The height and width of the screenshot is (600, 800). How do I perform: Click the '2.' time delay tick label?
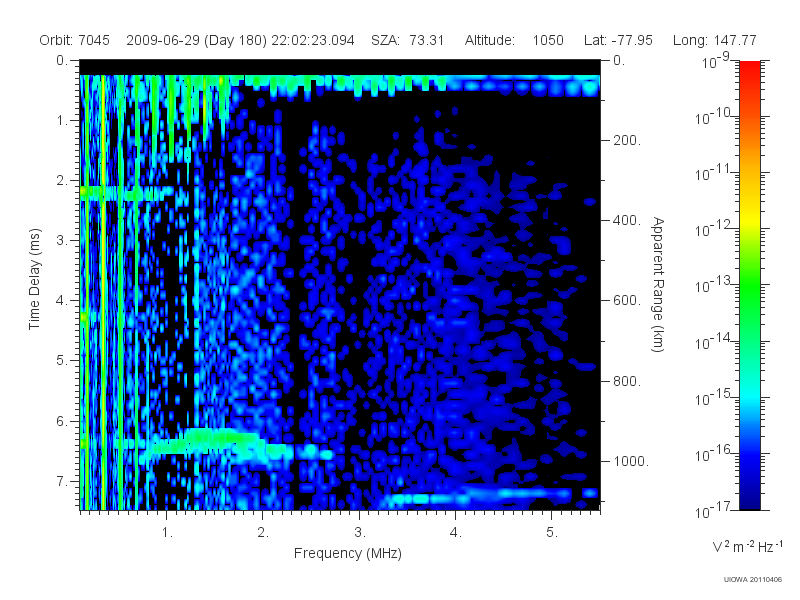coord(62,181)
